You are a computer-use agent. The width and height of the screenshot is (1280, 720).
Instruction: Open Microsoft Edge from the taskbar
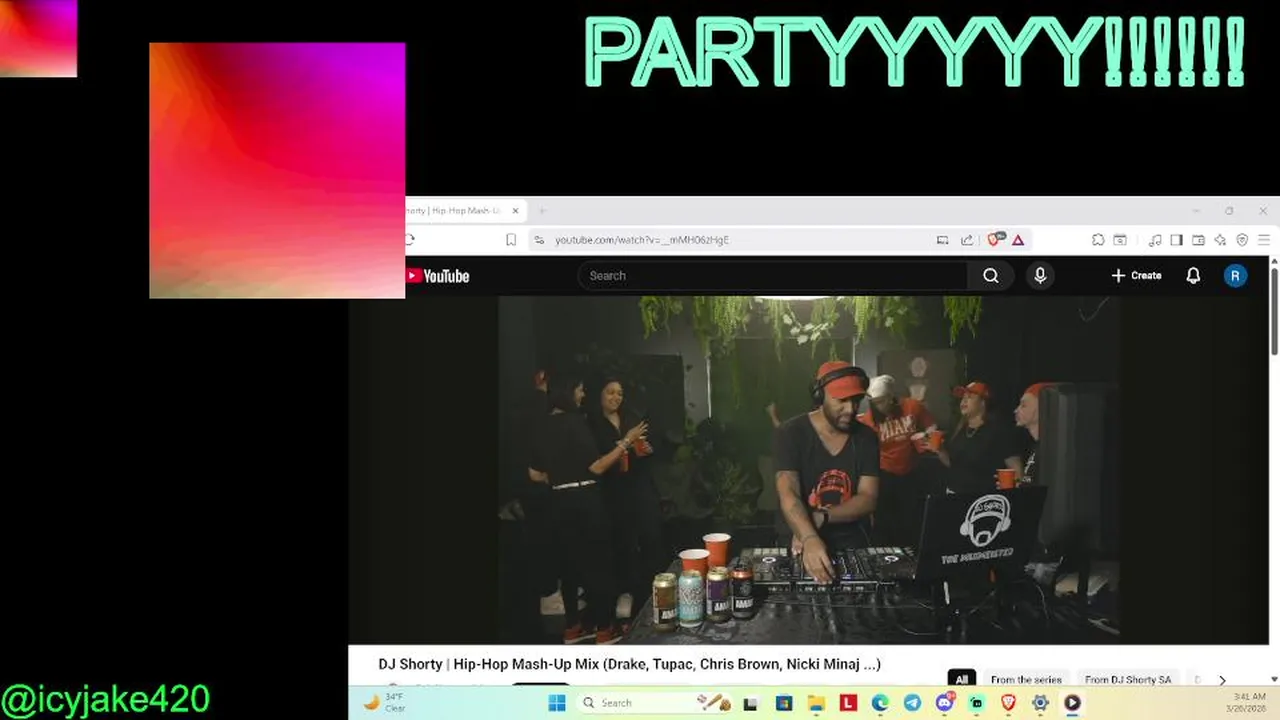point(880,703)
